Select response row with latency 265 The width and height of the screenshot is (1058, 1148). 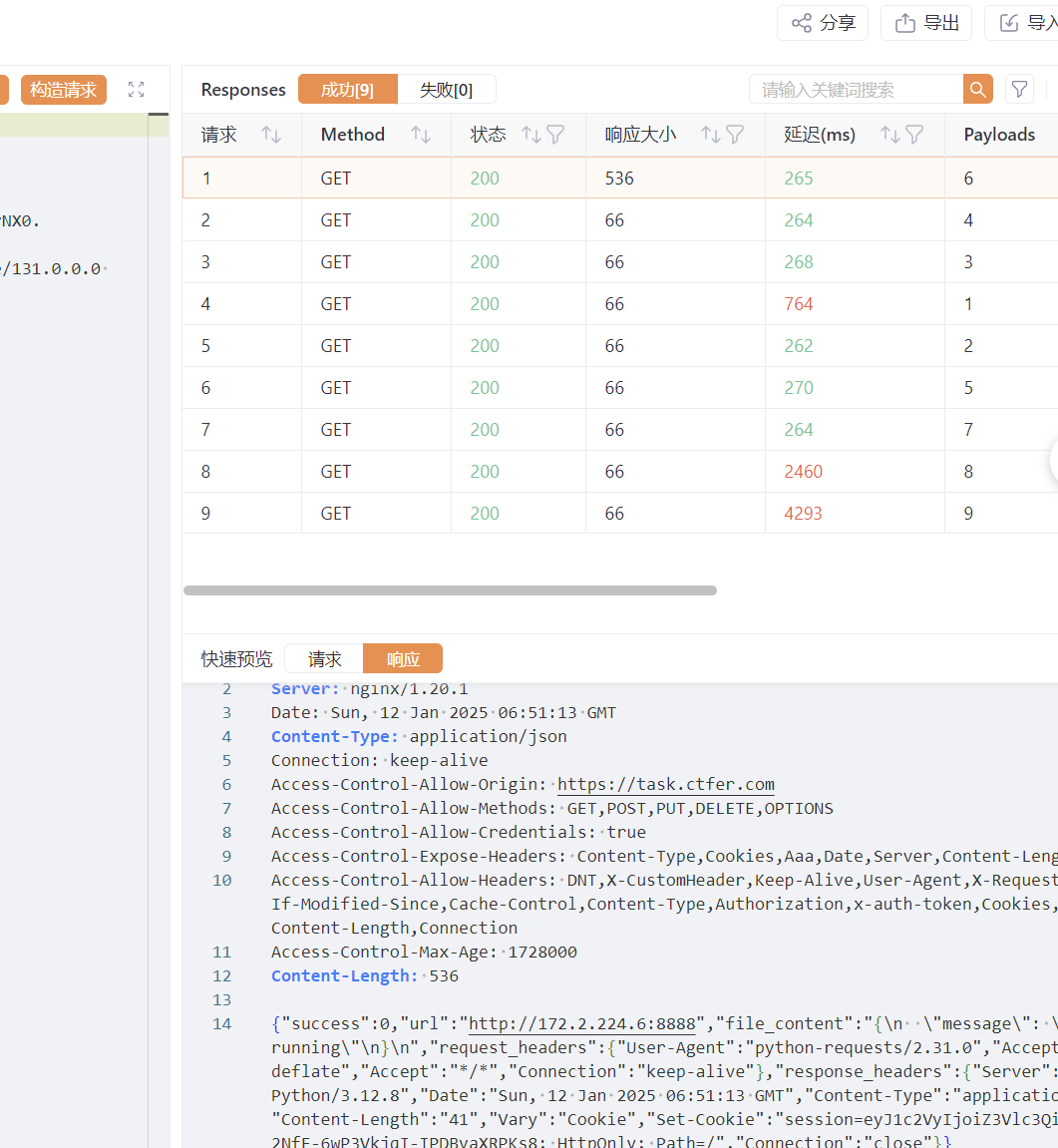pyautogui.click(x=619, y=178)
